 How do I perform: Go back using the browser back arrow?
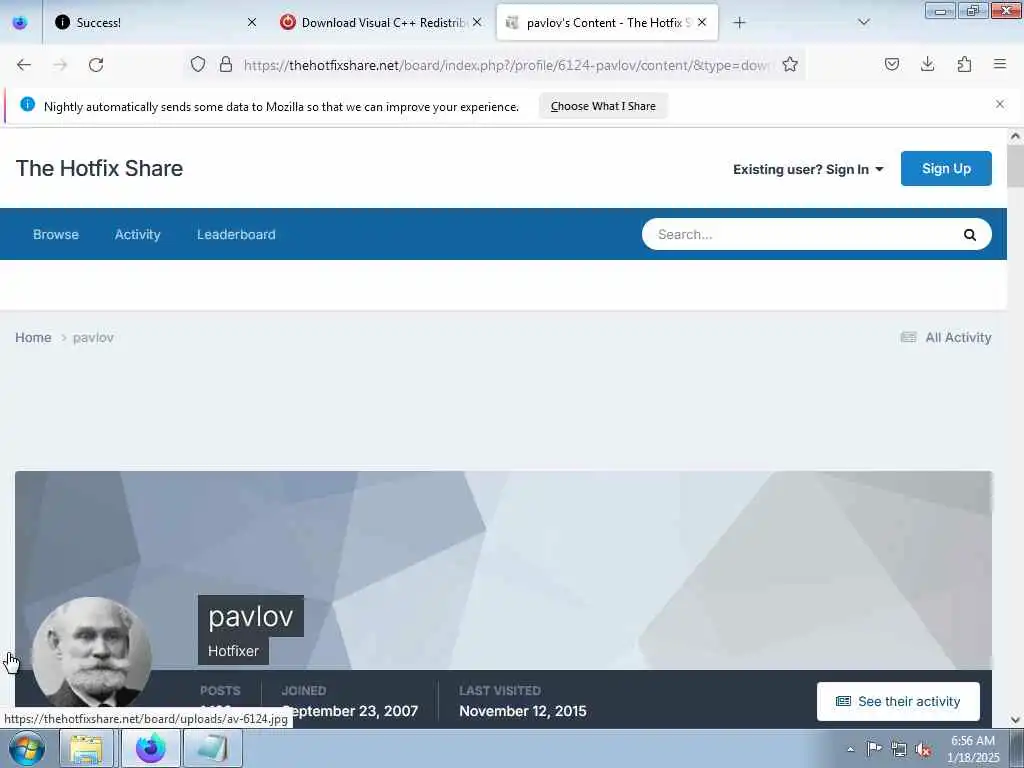(24, 65)
